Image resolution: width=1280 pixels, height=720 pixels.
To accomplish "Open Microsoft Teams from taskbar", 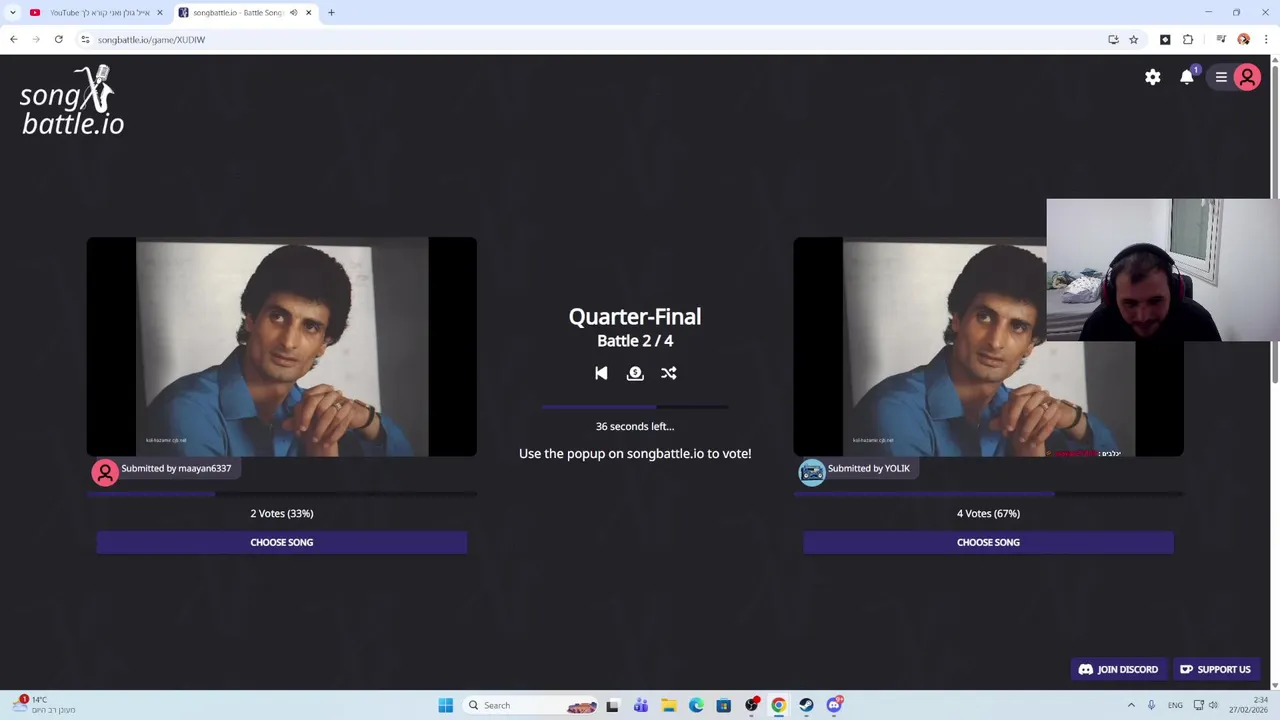I will click(x=641, y=705).
